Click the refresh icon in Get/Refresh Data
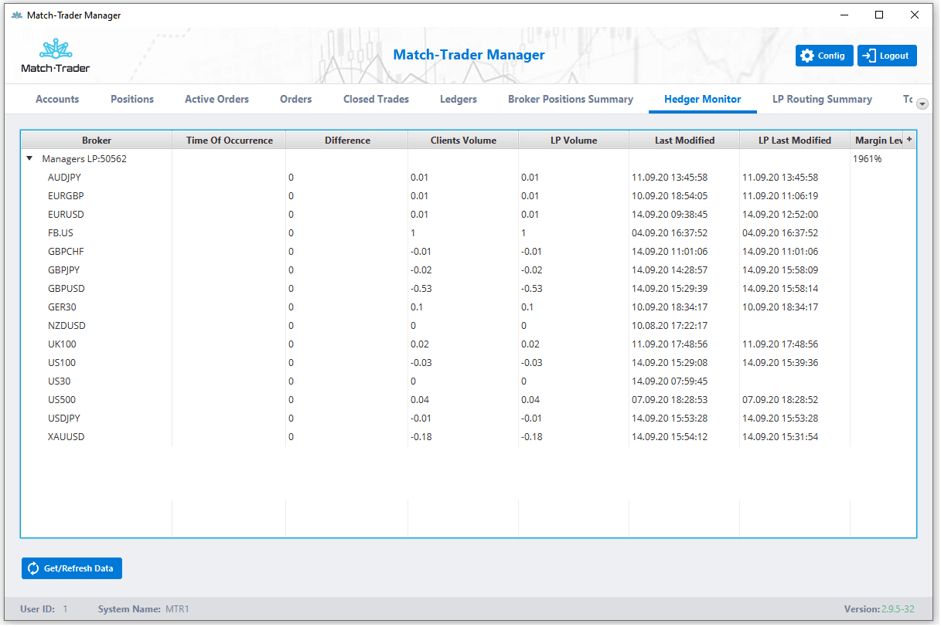The width and height of the screenshot is (941, 627). tap(33, 569)
